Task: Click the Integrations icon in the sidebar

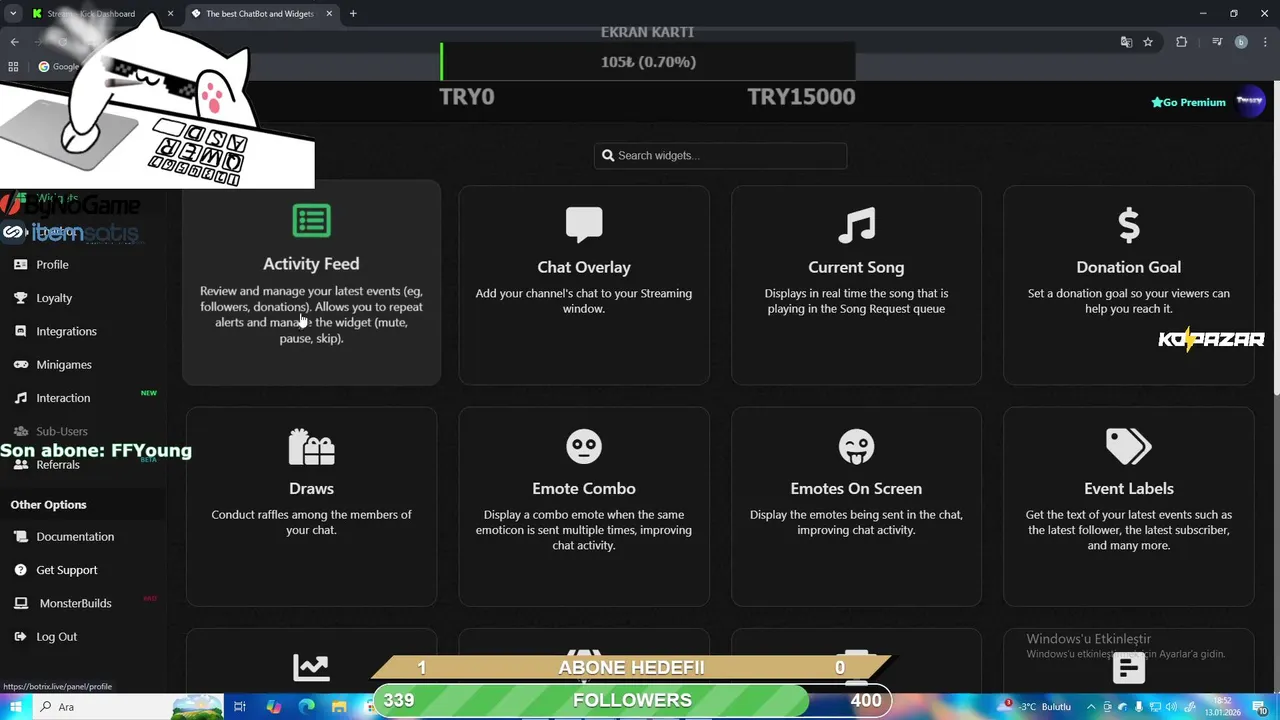Action: pos(20,331)
